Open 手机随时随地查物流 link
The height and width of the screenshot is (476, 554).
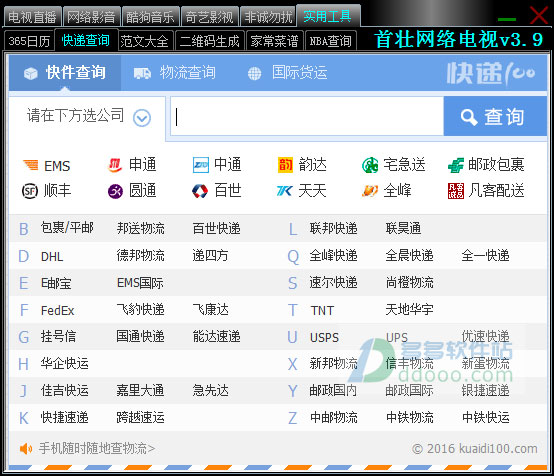pyautogui.click(x=97, y=449)
